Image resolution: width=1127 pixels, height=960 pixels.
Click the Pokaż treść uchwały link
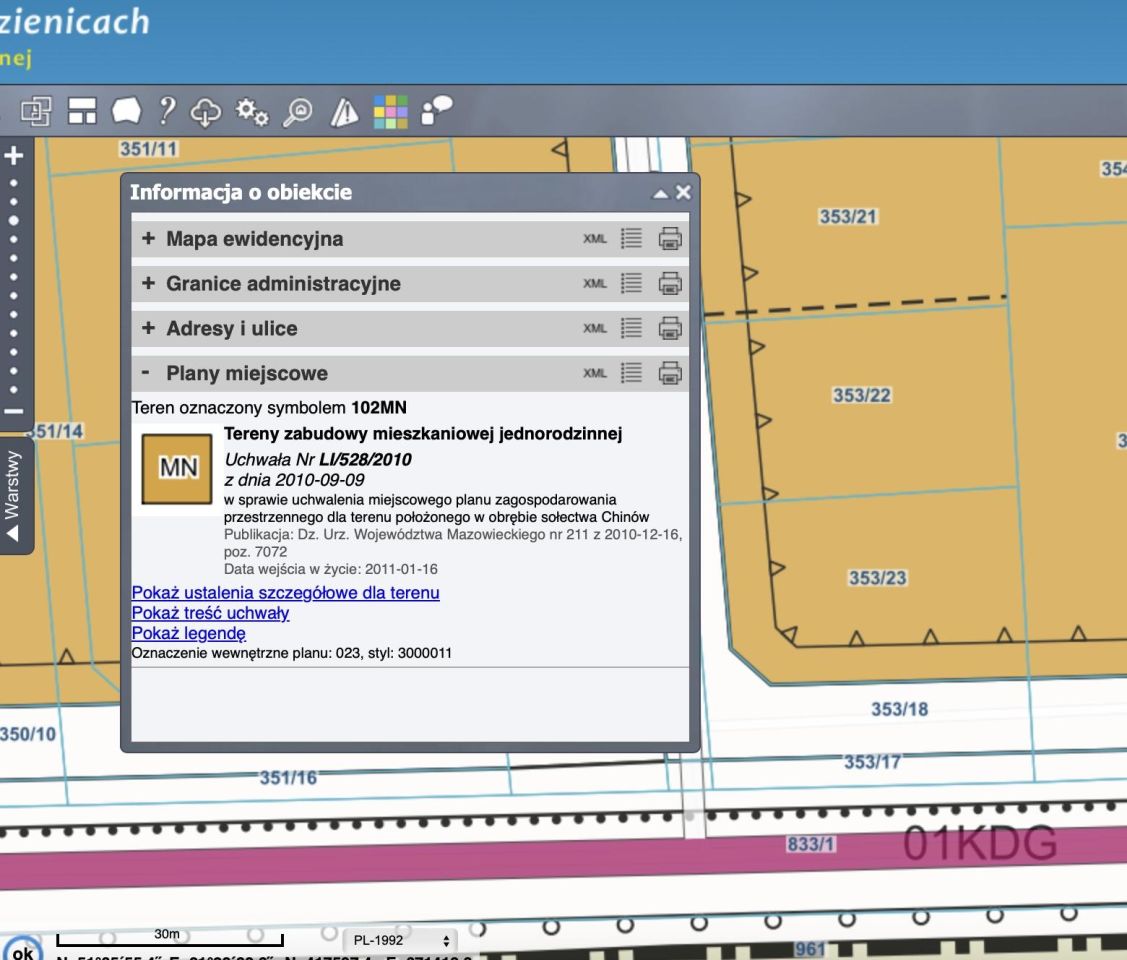point(210,613)
